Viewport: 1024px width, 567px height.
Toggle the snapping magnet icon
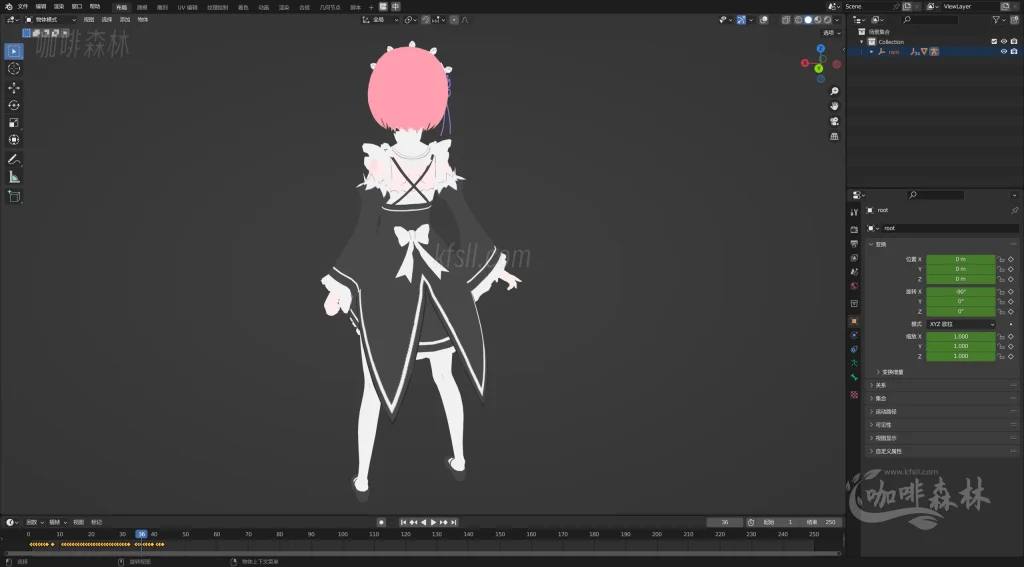point(426,20)
